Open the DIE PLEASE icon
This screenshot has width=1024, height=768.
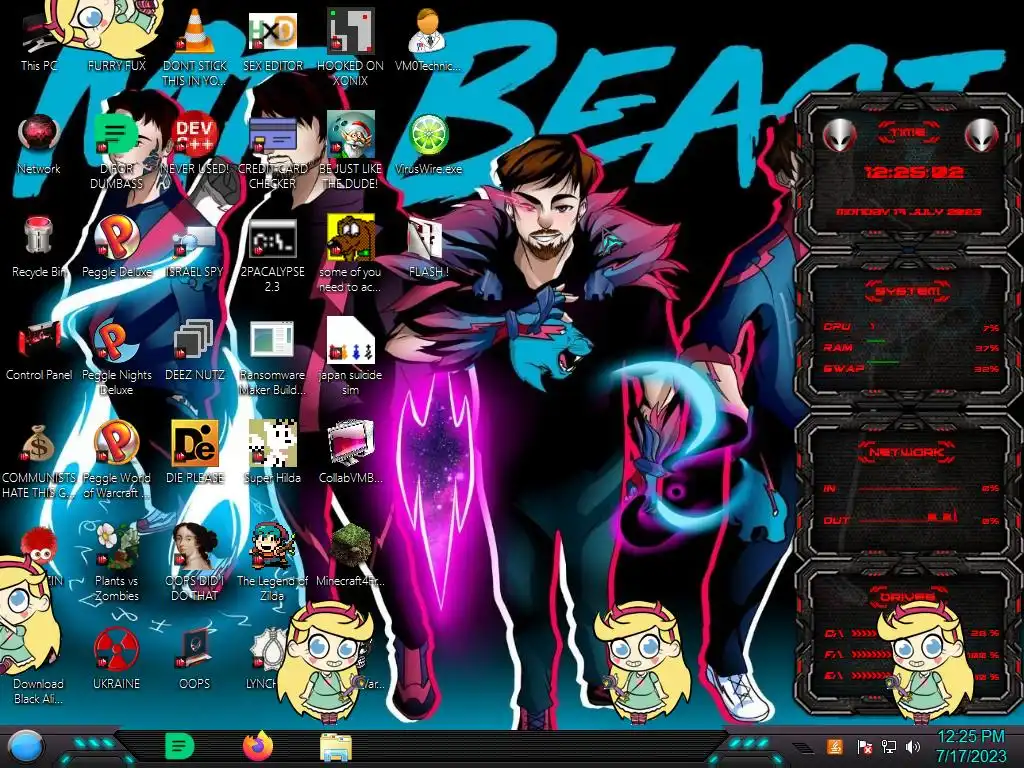(x=195, y=452)
